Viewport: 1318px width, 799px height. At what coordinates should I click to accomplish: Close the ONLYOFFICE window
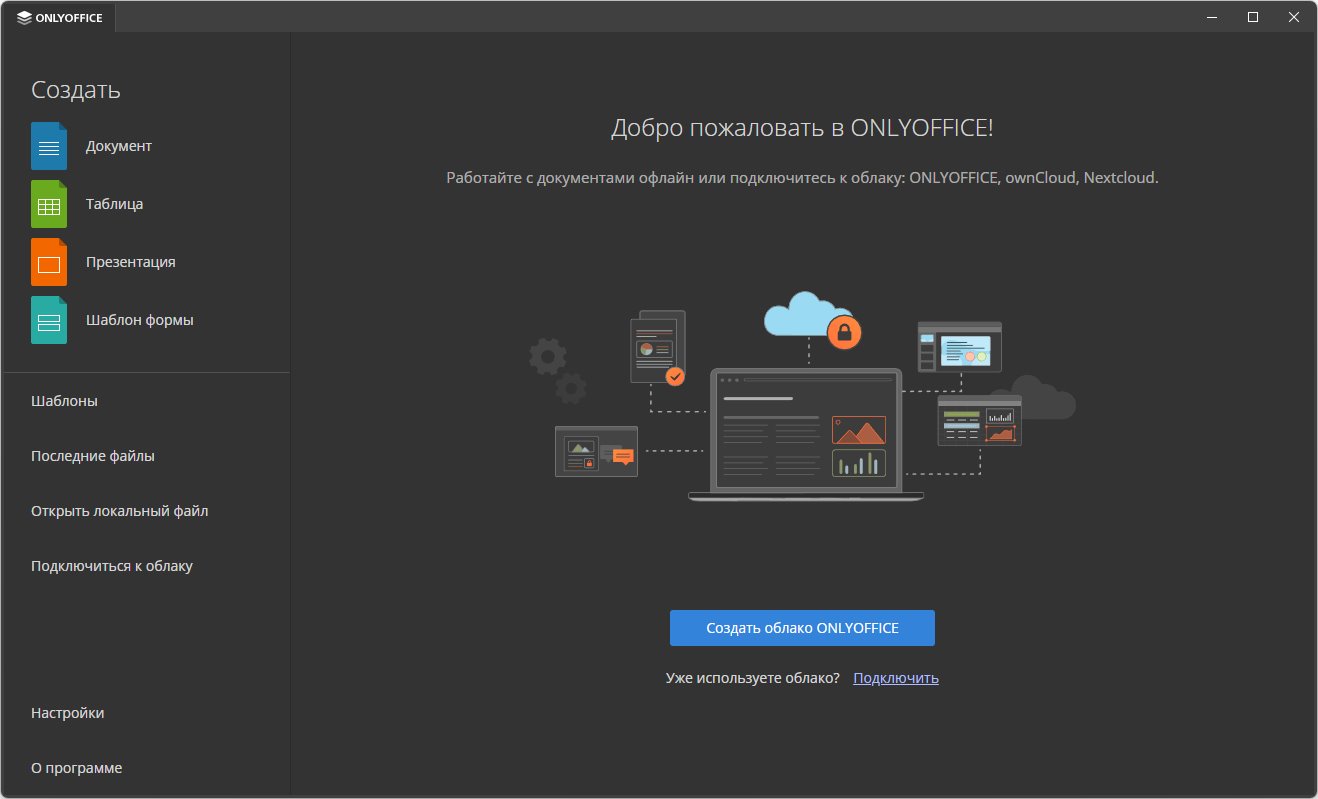click(1295, 17)
